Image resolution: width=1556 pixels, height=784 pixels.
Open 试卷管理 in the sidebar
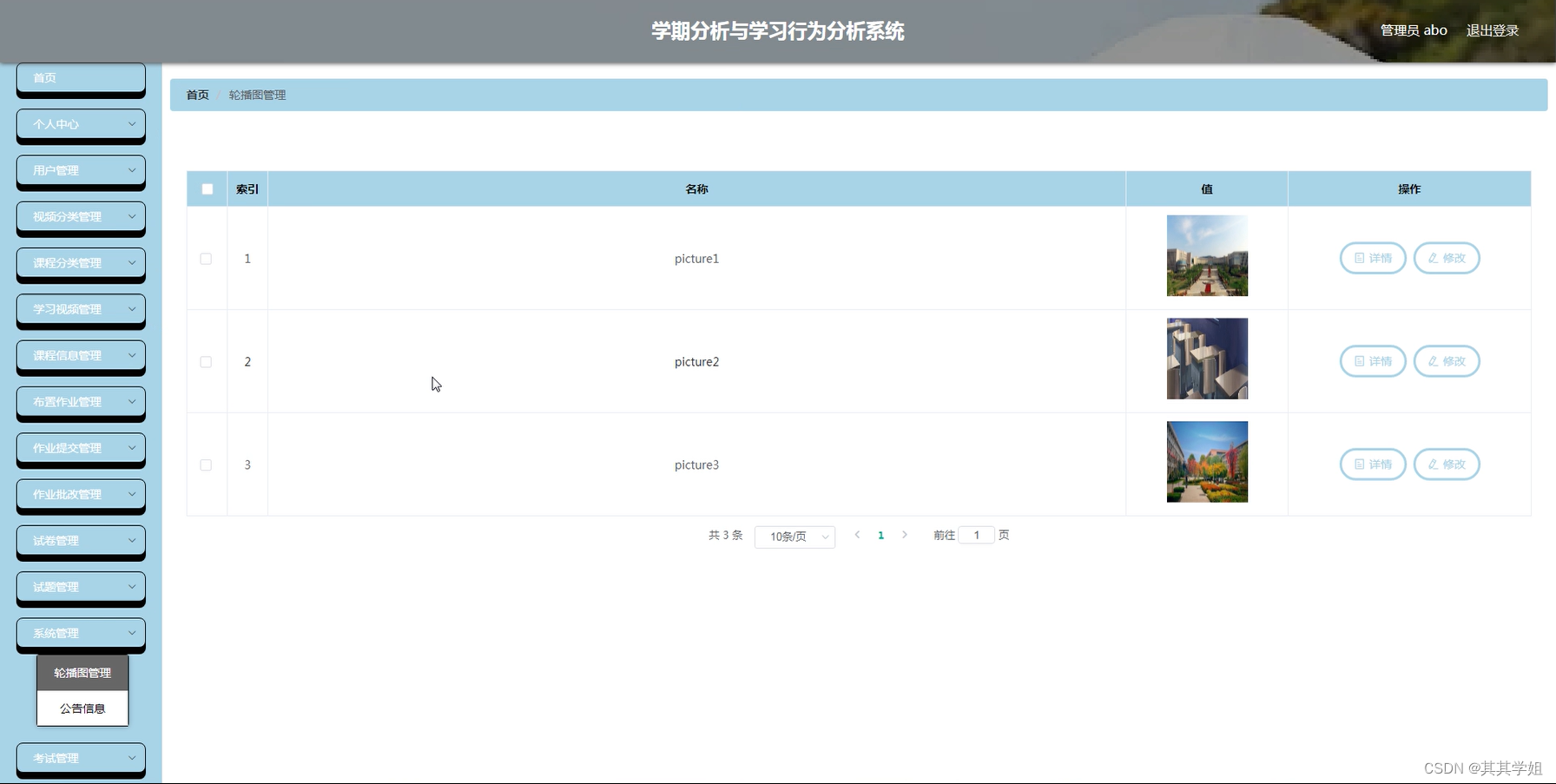(80, 541)
